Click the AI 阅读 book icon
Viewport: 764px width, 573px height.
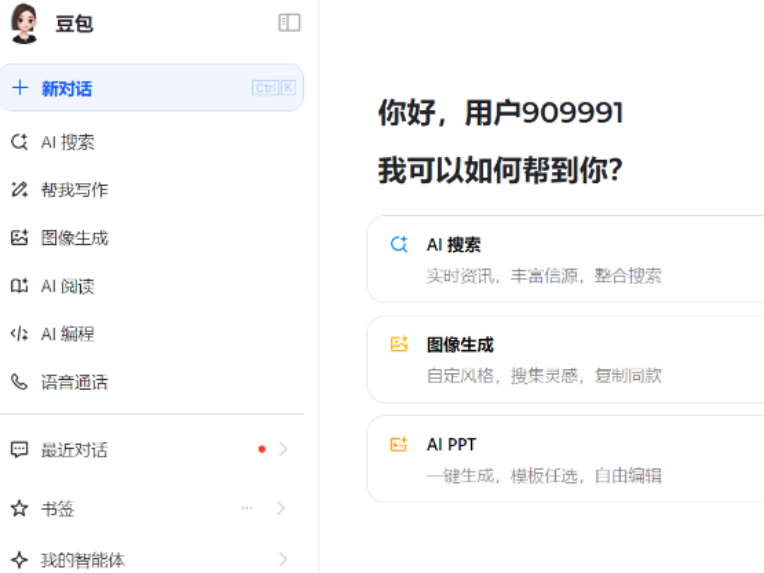19,286
